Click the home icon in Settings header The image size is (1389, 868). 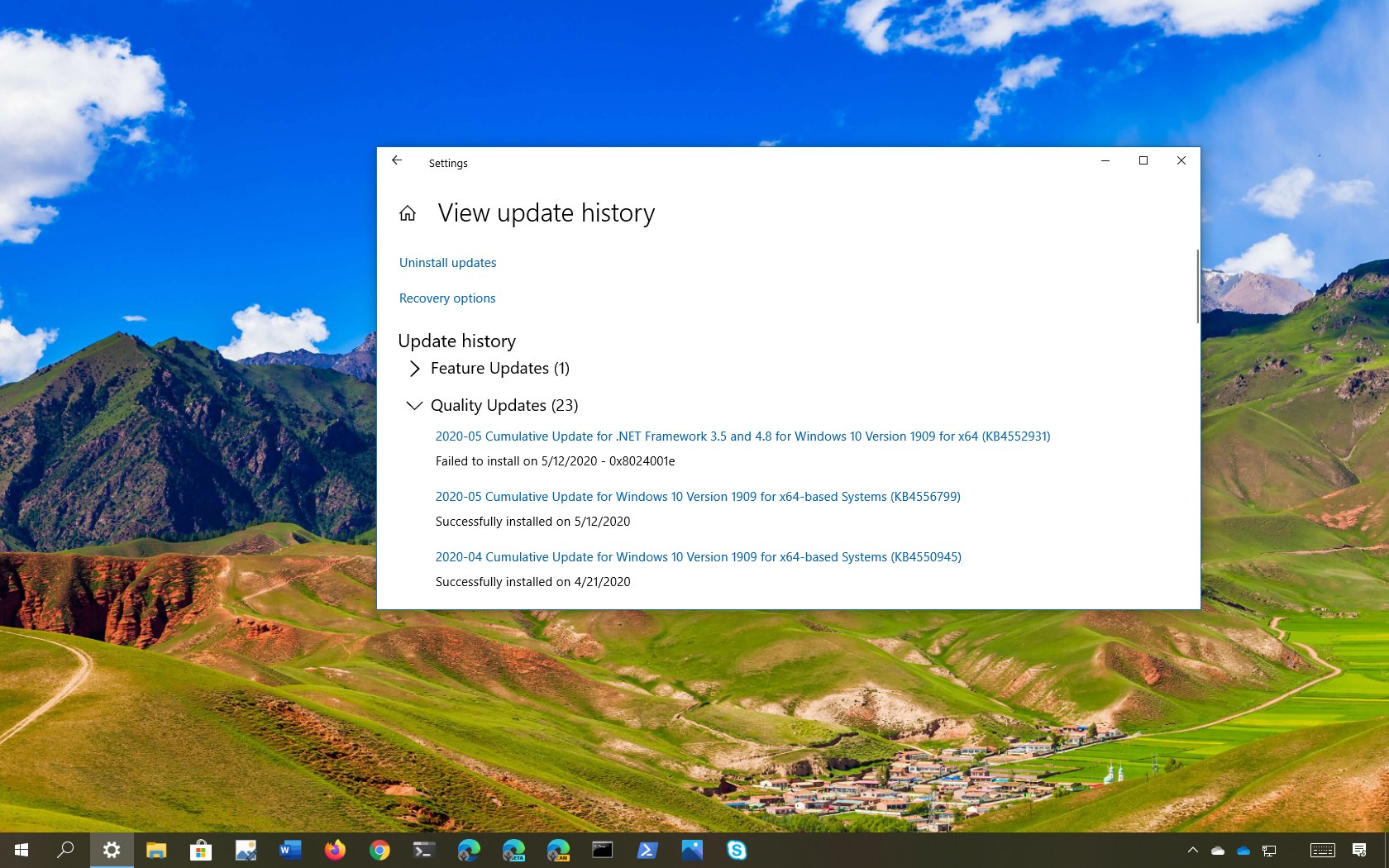[407, 212]
